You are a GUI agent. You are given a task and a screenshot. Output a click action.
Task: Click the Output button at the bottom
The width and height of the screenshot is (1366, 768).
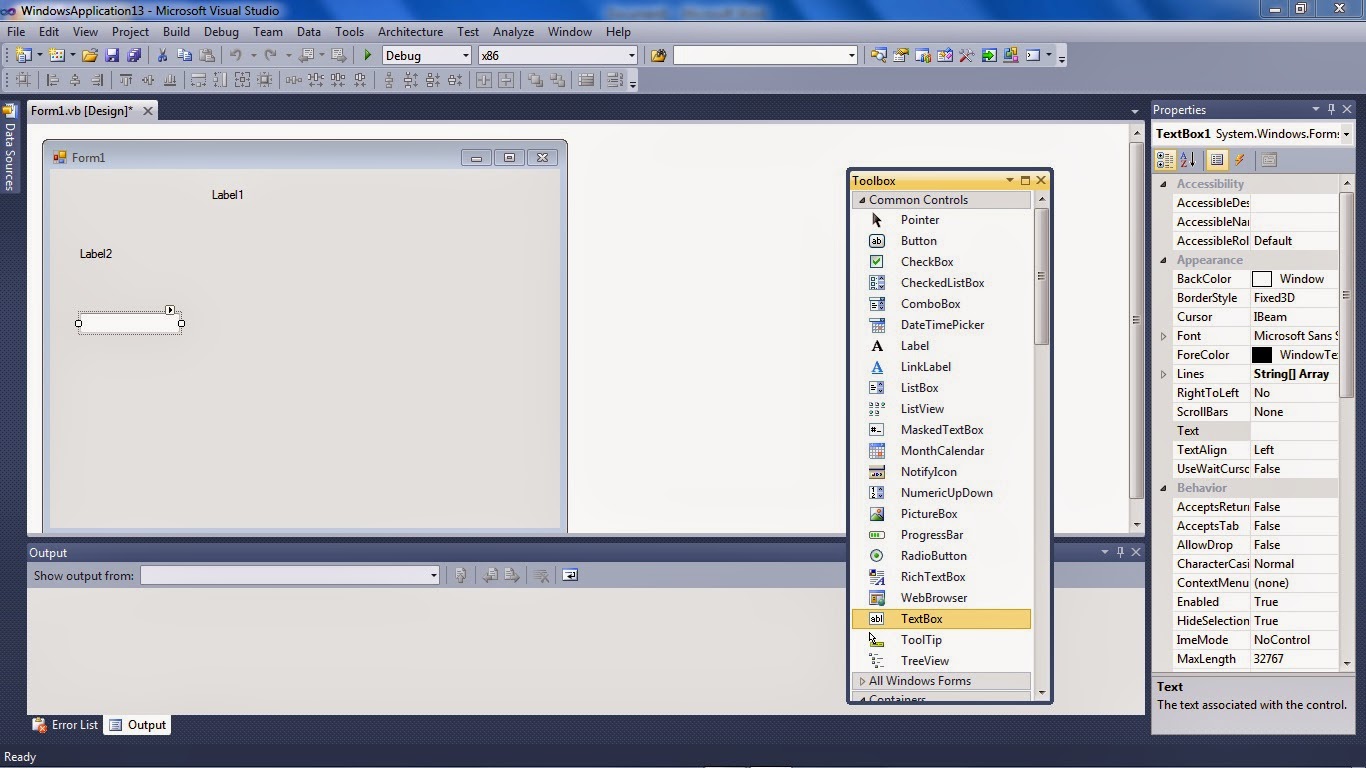pos(137,724)
